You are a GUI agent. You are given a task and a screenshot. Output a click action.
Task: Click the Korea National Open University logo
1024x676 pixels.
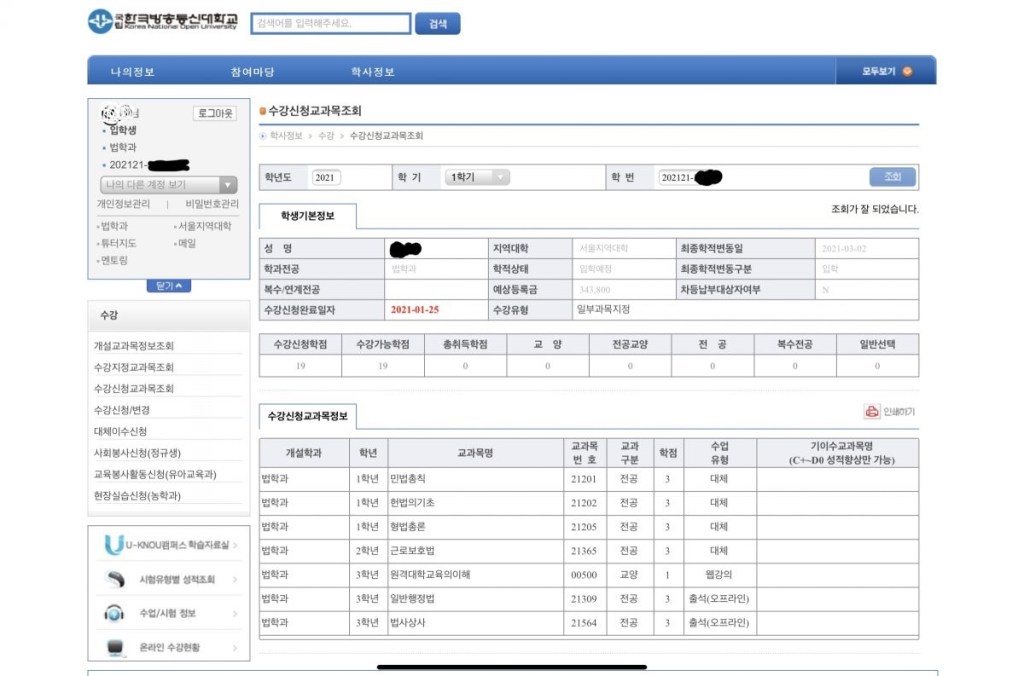163,21
